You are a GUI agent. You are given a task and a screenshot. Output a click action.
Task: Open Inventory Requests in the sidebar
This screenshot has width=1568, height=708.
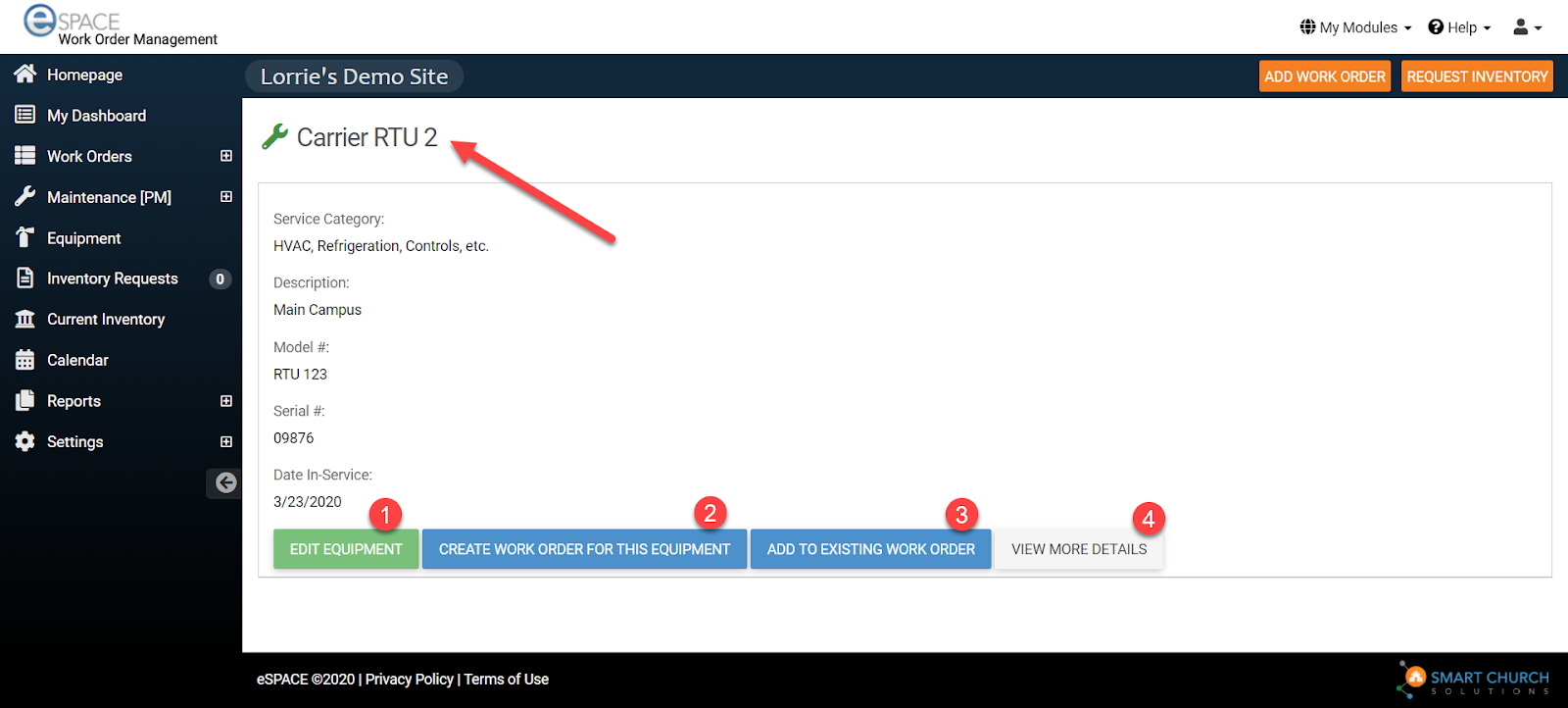[112, 278]
